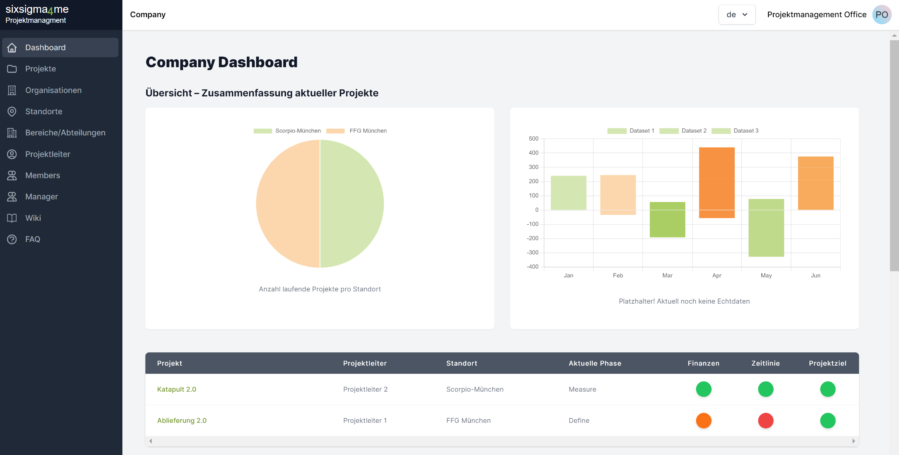Click Katapult 2.0 Projektziel green status dot

pos(827,389)
